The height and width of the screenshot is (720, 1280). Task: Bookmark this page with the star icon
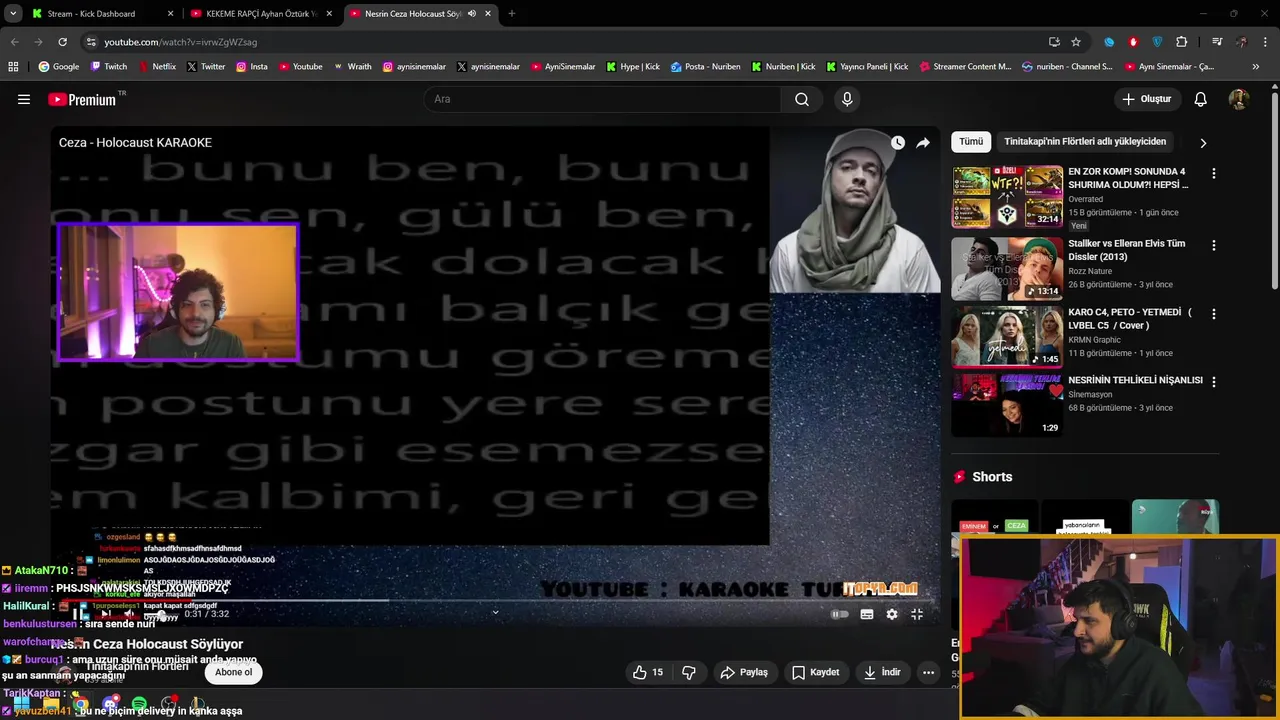tap(1076, 42)
